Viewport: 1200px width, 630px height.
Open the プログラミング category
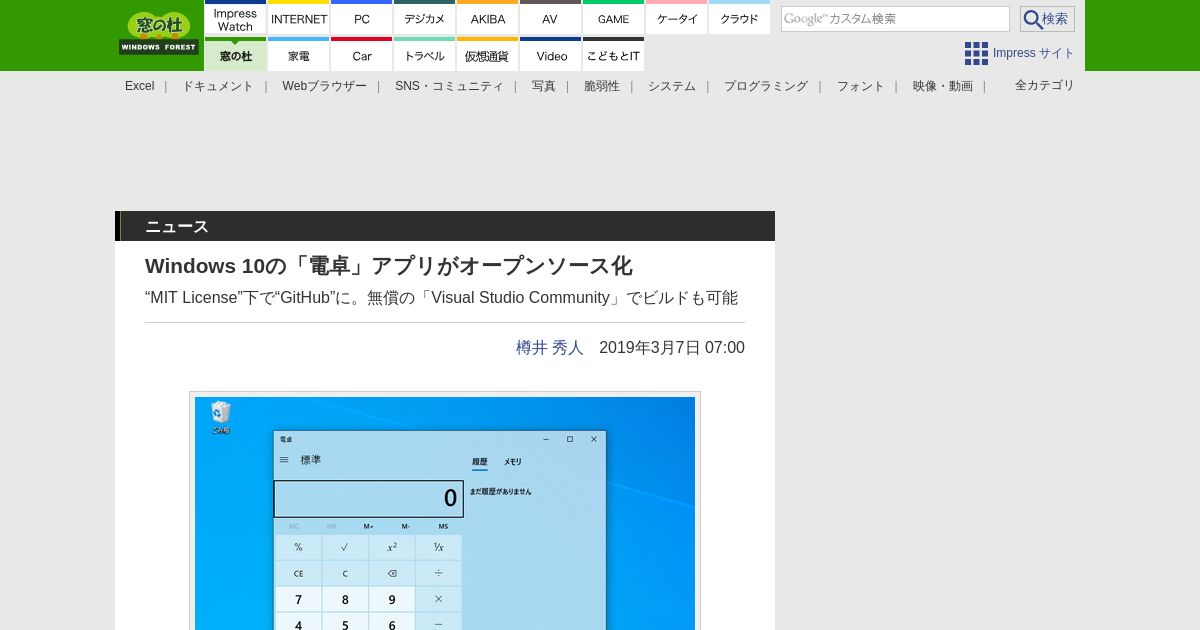(x=766, y=86)
